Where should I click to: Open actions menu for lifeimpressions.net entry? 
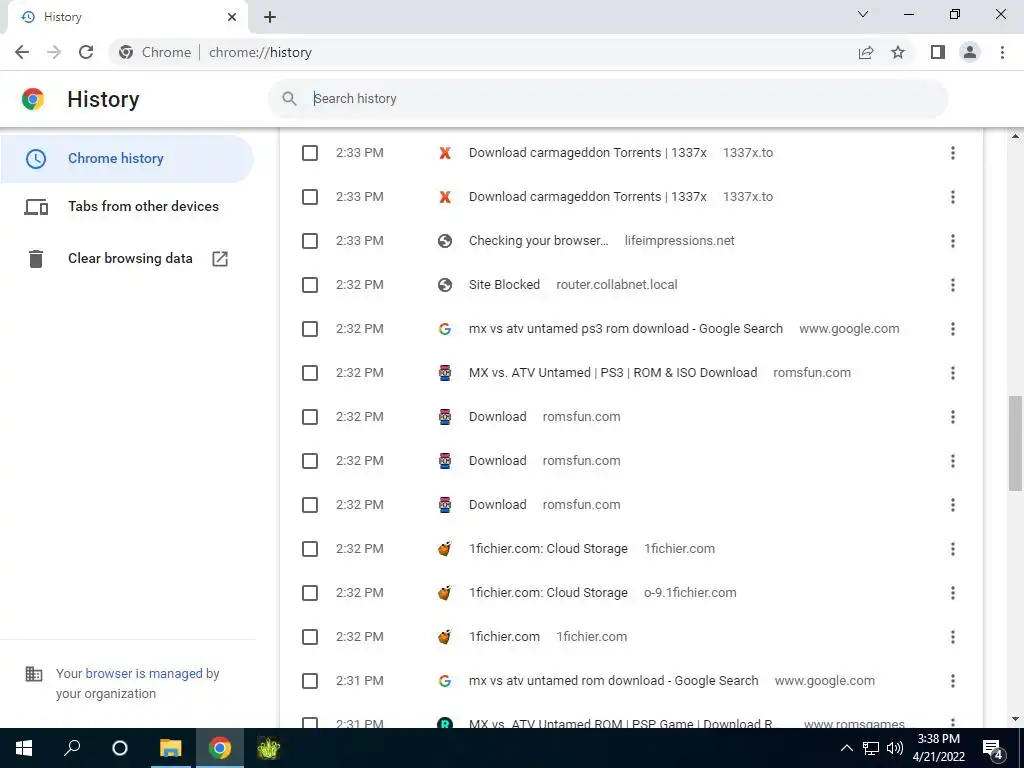click(x=953, y=241)
